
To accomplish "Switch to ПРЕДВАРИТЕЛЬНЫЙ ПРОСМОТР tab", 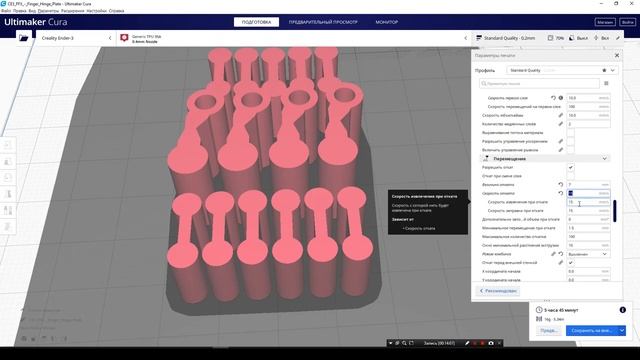I will pyautogui.click(x=323, y=22).
